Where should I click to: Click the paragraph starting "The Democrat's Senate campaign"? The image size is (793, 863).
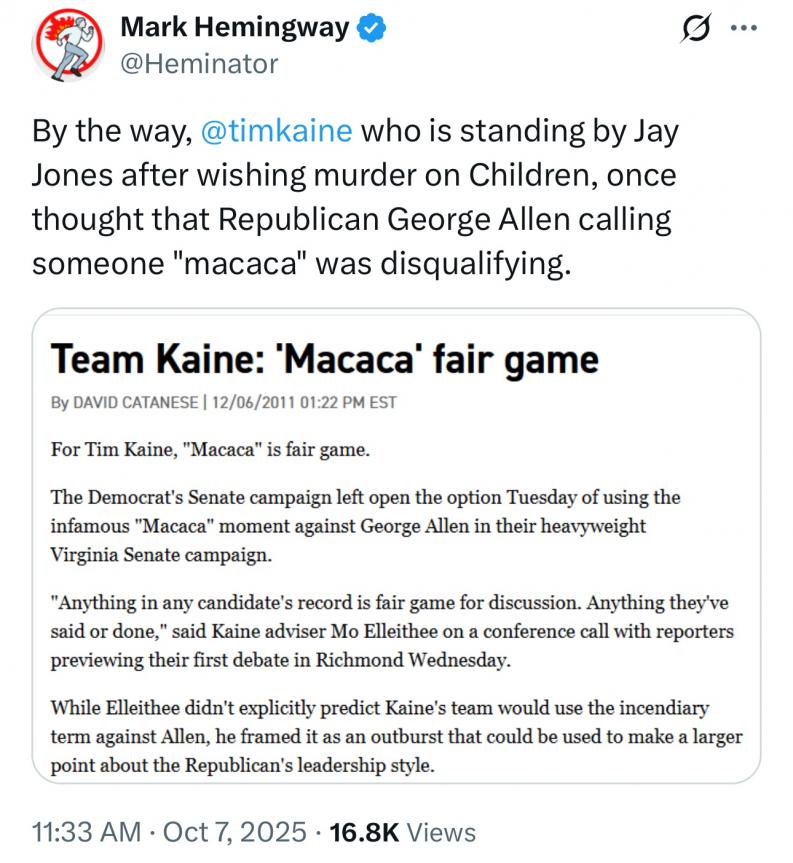click(x=365, y=525)
